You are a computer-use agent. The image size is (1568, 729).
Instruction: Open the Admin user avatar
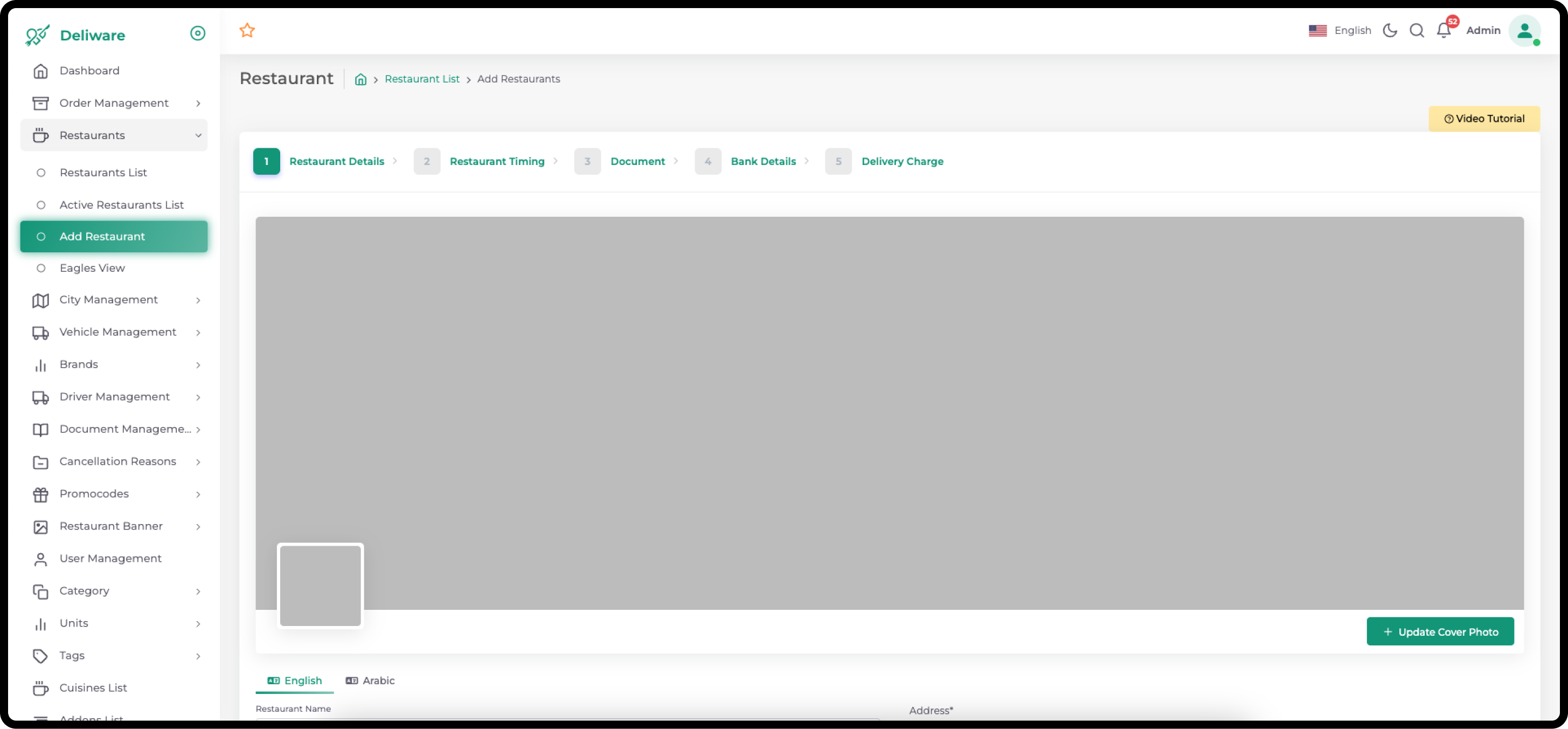coord(1524,30)
